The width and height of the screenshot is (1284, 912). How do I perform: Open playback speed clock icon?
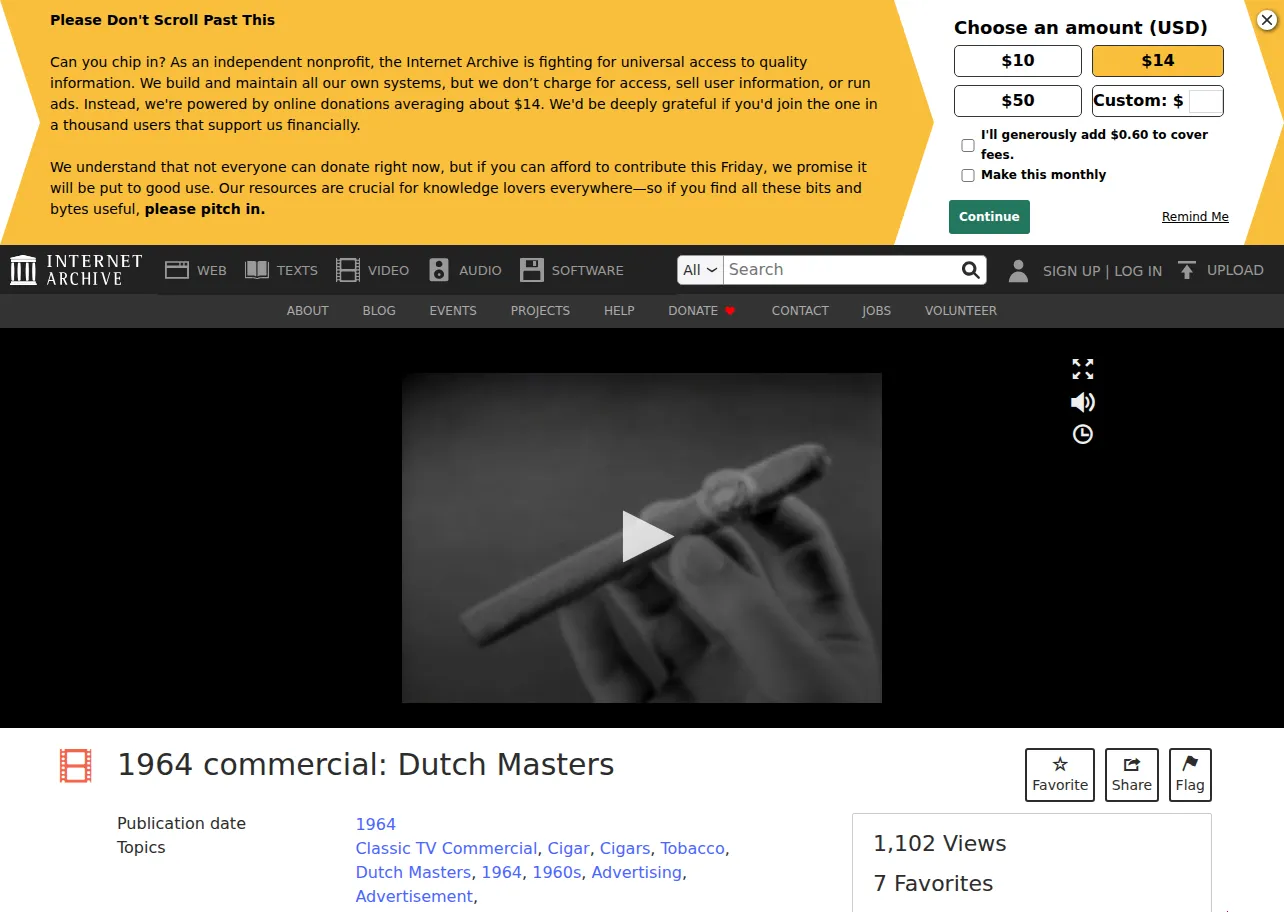click(1082, 434)
